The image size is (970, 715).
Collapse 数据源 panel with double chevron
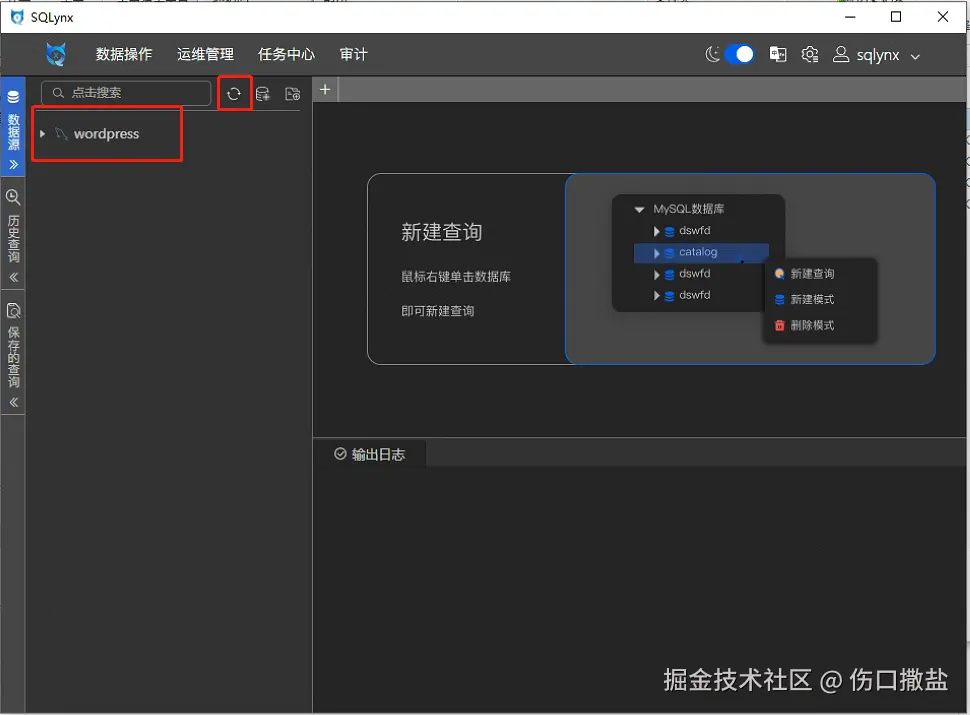tap(13, 165)
